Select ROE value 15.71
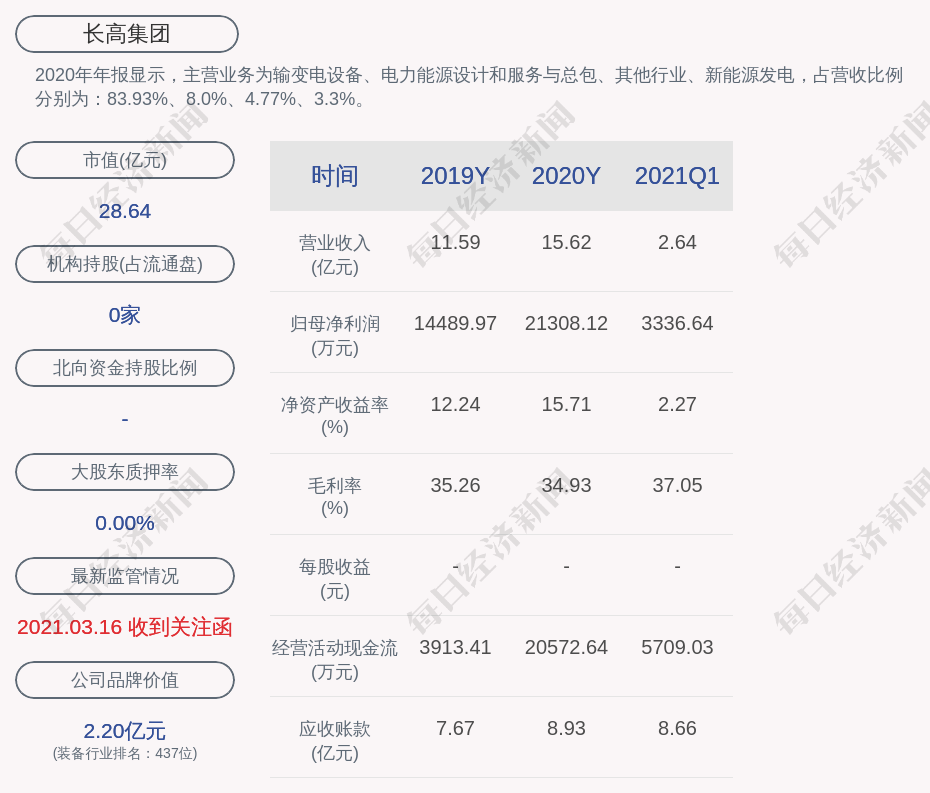The width and height of the screenshot is (930, 793). tap(566, 405)
